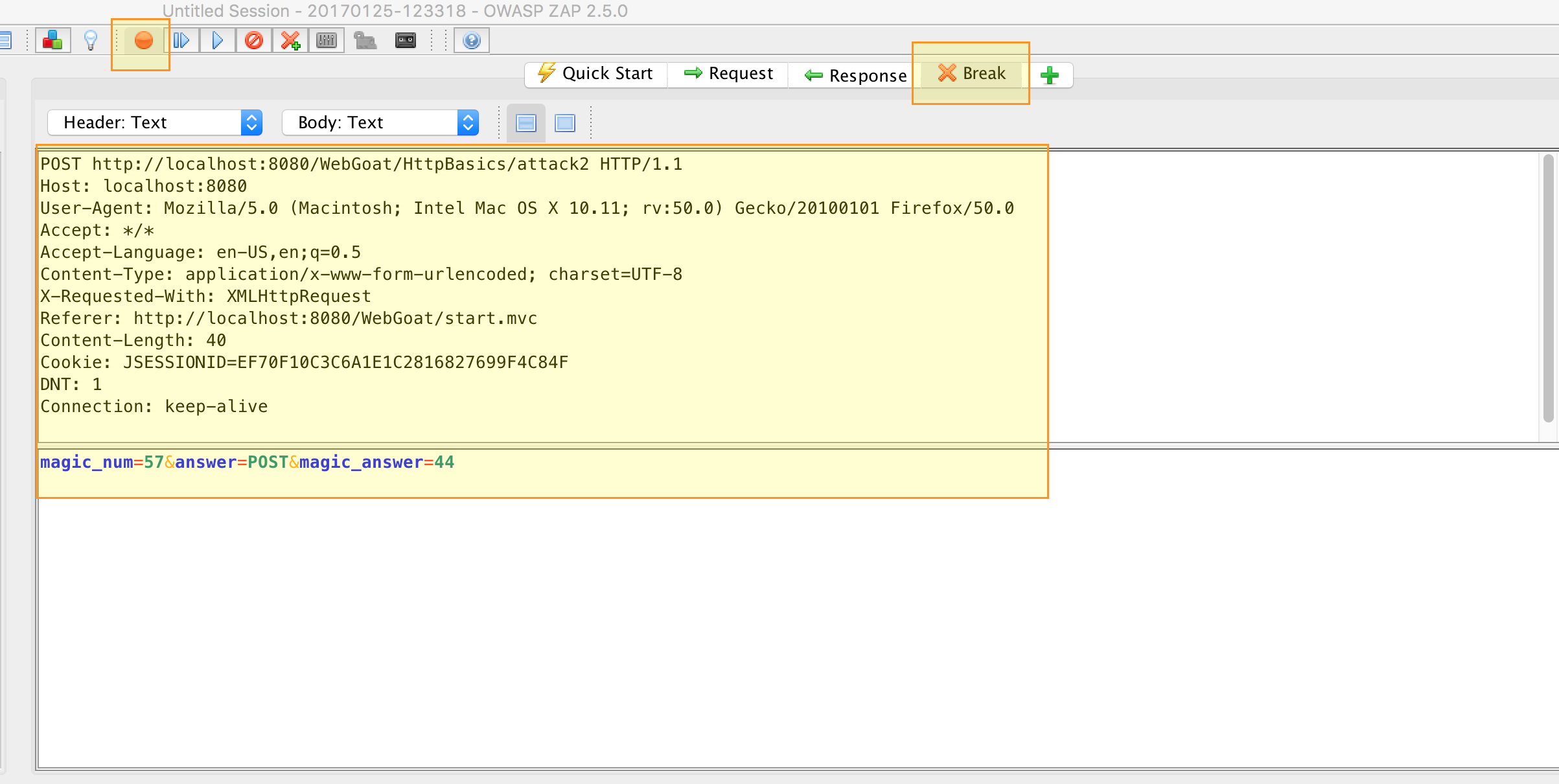The width and height of the screenshot is (1559, 784).
Task: Click the User-Agent header line
Action: pos(527,208)
